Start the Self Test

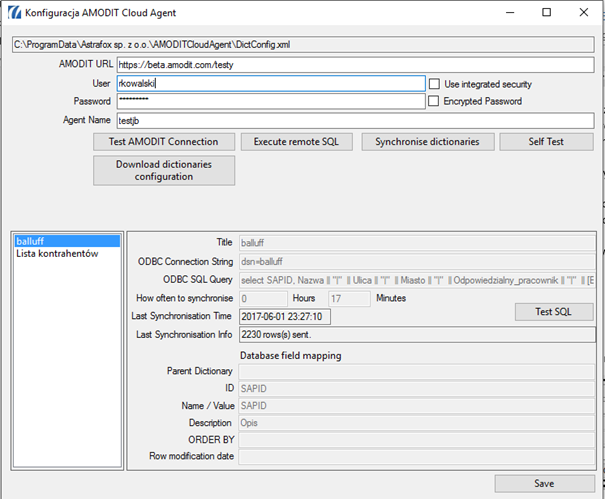coord(546,142)
